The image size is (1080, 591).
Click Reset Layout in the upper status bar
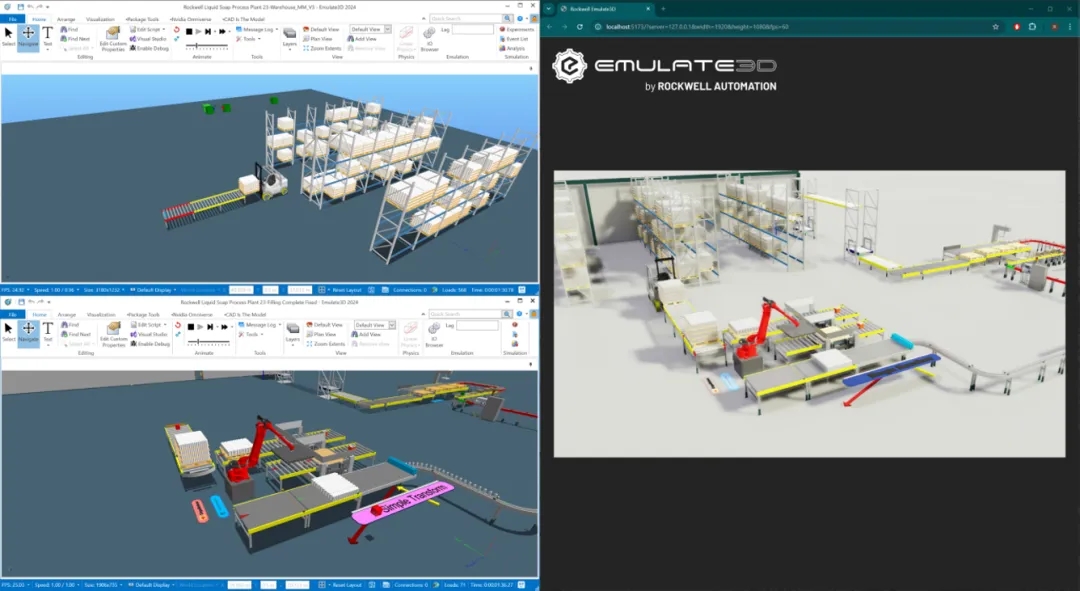[343, 290]
